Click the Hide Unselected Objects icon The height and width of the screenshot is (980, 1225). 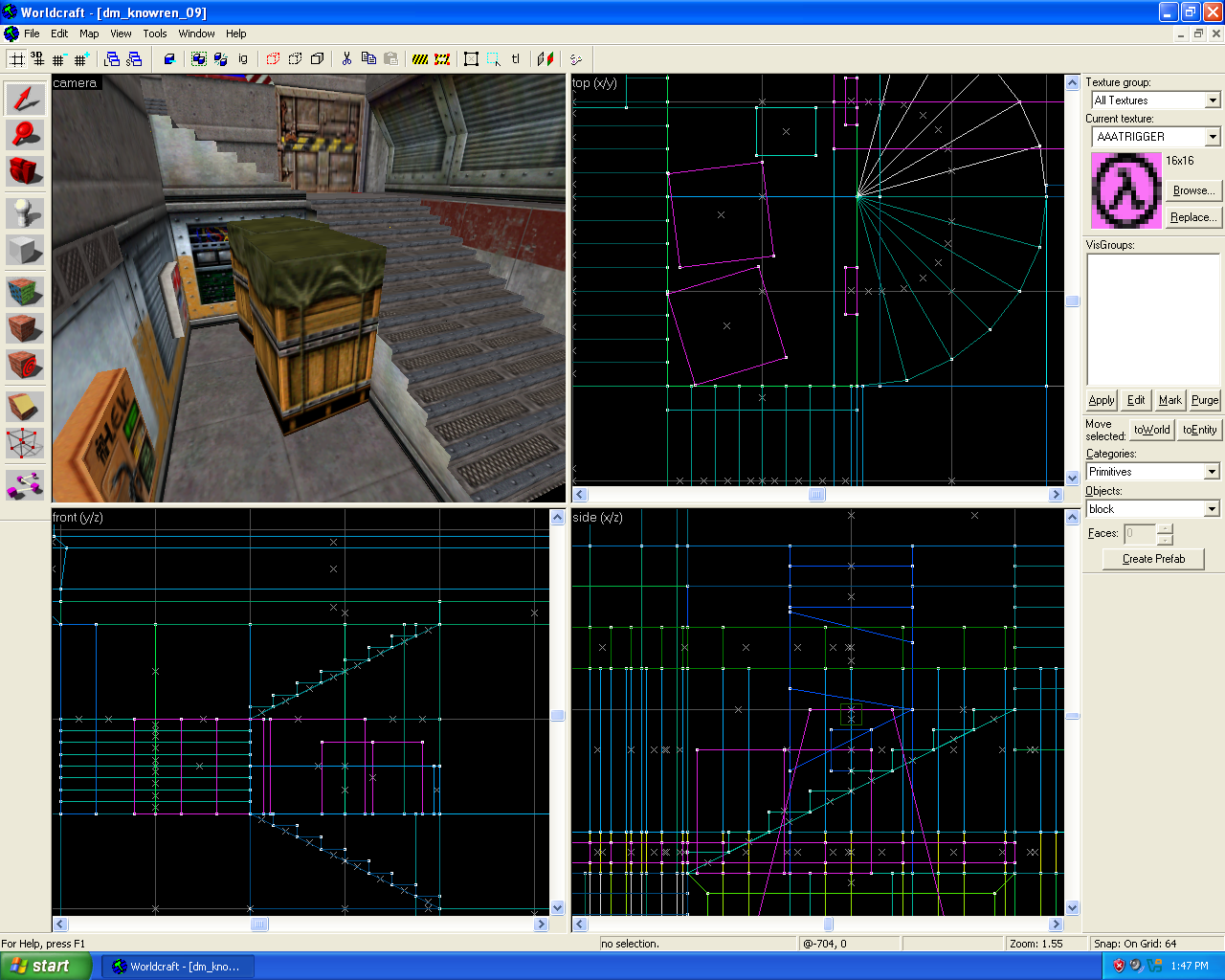click(295, 58)
